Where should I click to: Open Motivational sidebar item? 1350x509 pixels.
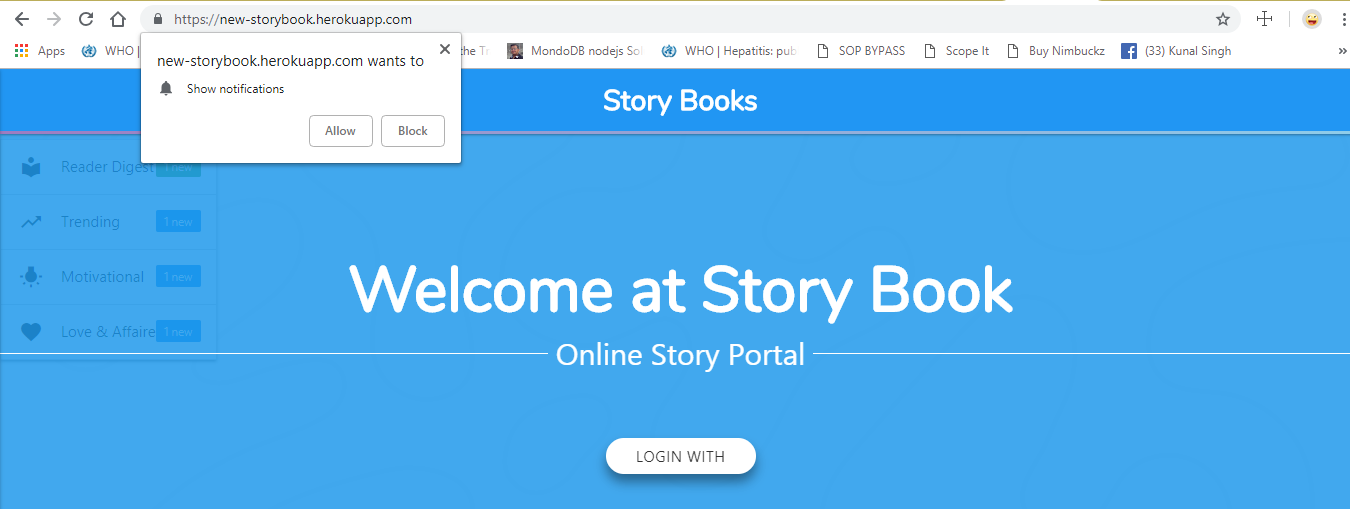pyautogui.click(x=108, y=277)
